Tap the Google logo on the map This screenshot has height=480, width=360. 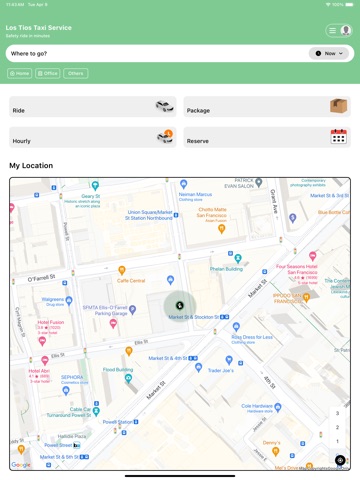[x=21, y=465]
